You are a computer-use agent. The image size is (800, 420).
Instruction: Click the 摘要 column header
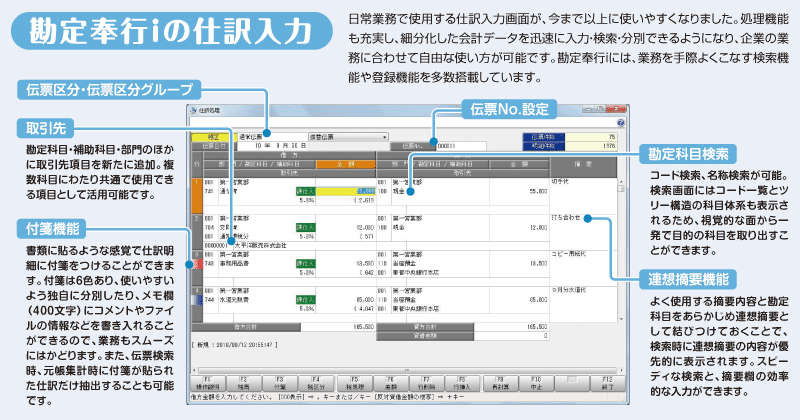583,164
